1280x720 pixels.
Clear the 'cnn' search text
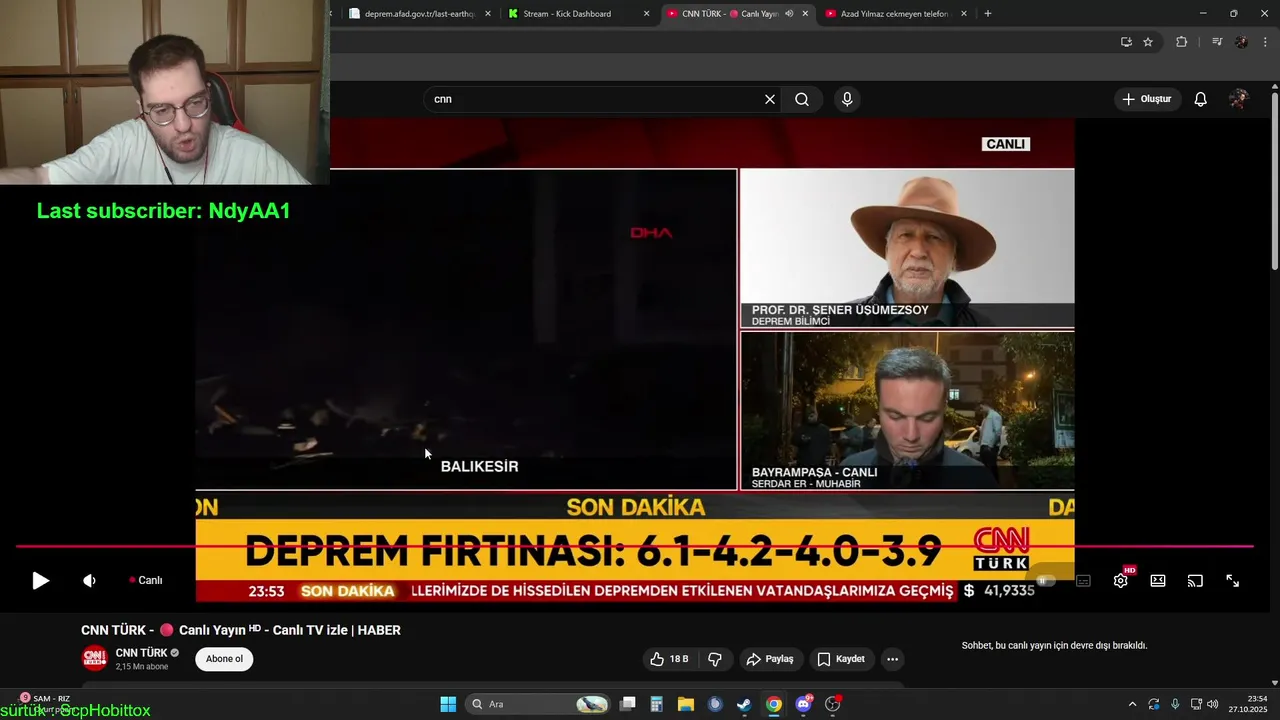(770, 99)
